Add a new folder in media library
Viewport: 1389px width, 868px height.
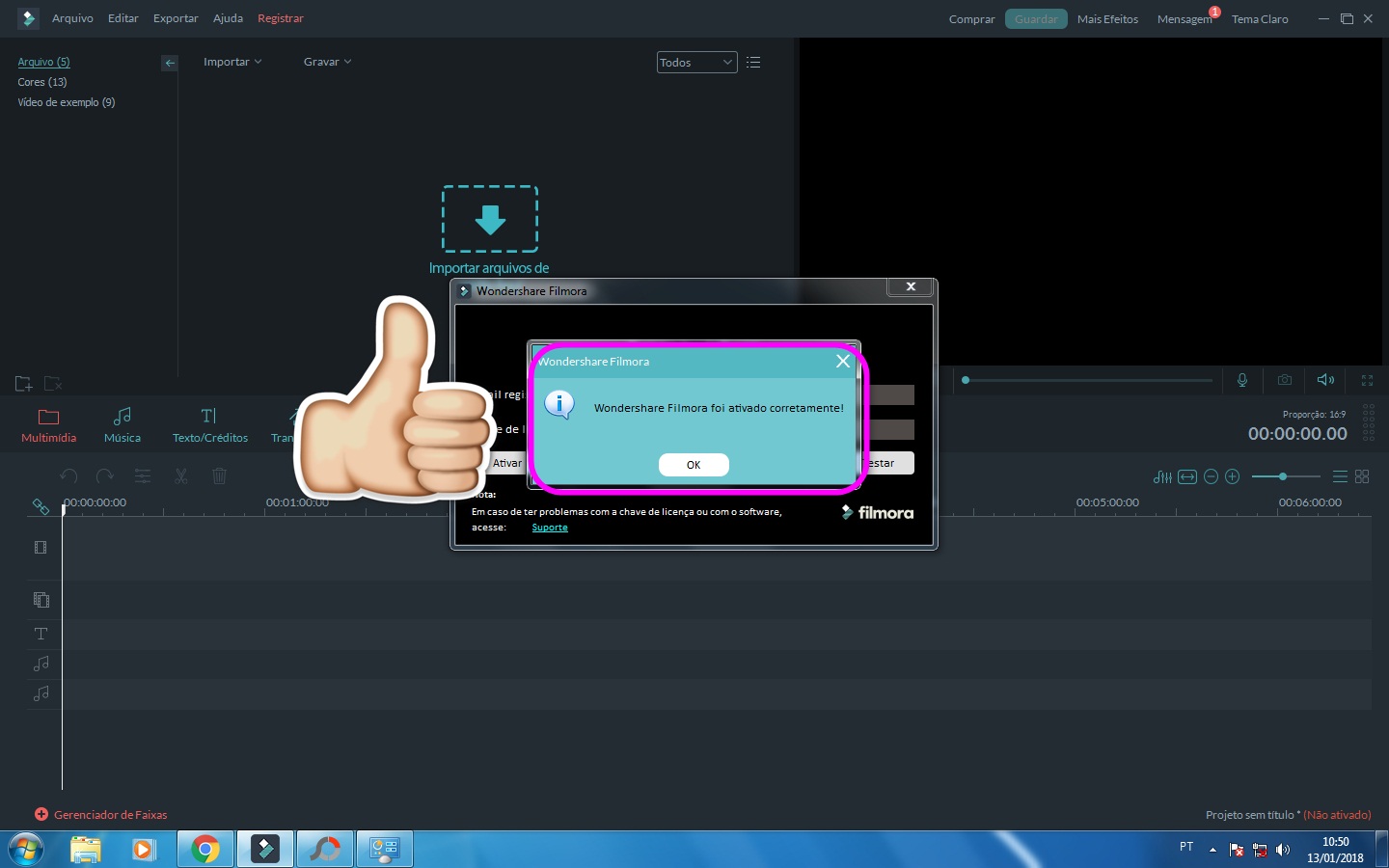click(x=24, y=384)
